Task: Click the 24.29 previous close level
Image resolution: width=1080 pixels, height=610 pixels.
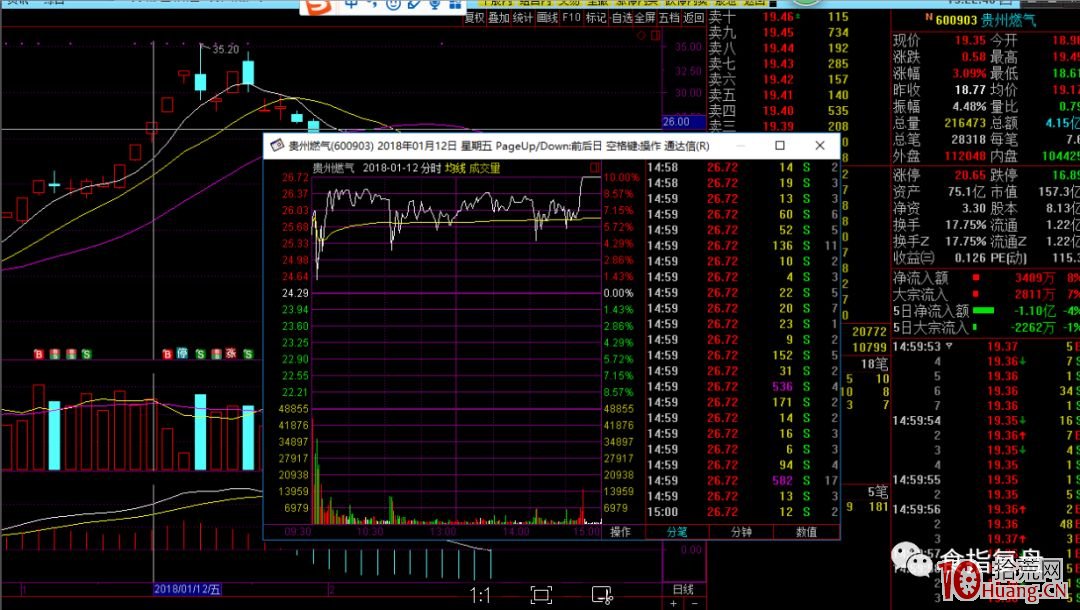Action: (x=295, y=293)
